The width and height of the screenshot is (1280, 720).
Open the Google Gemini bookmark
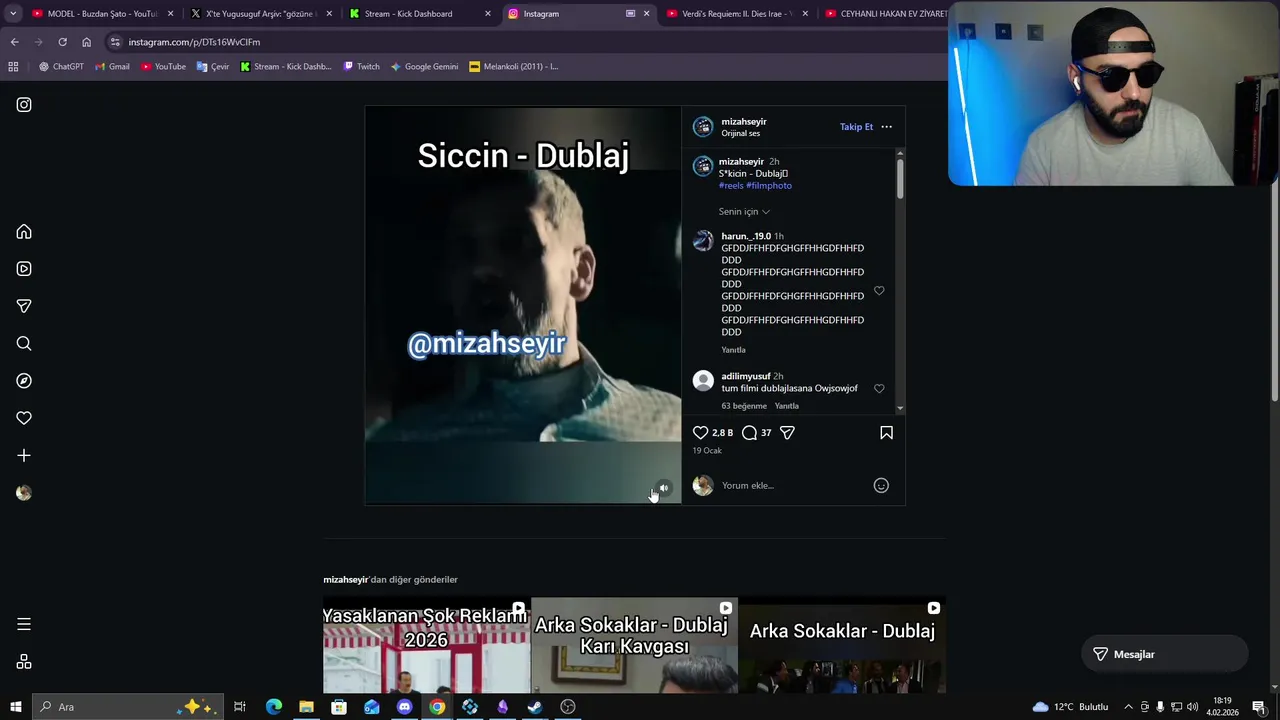424,67
